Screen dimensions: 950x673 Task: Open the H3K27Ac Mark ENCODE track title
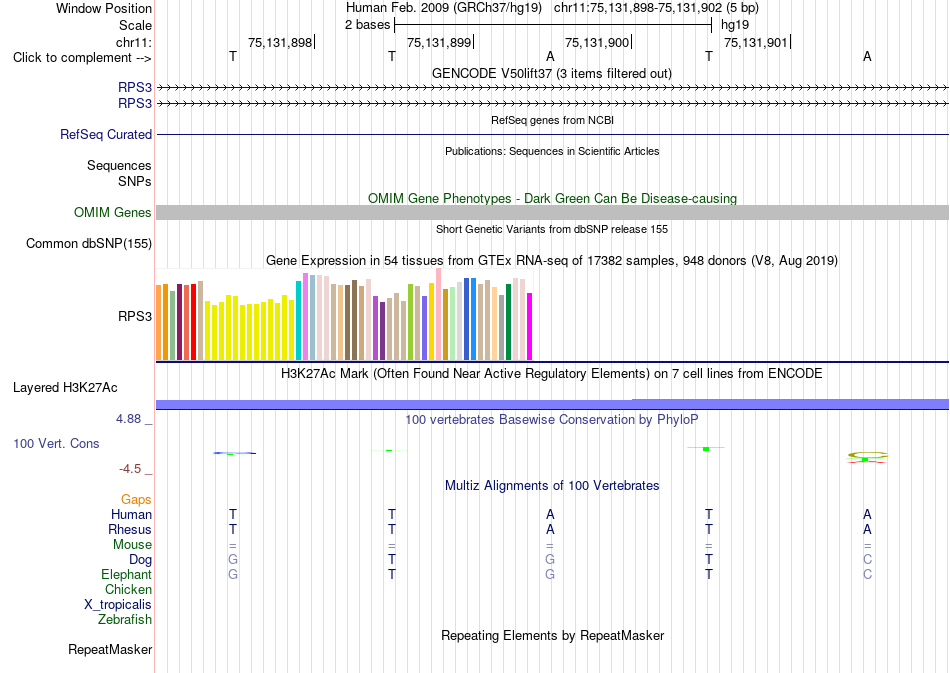[x=552, y=373]
